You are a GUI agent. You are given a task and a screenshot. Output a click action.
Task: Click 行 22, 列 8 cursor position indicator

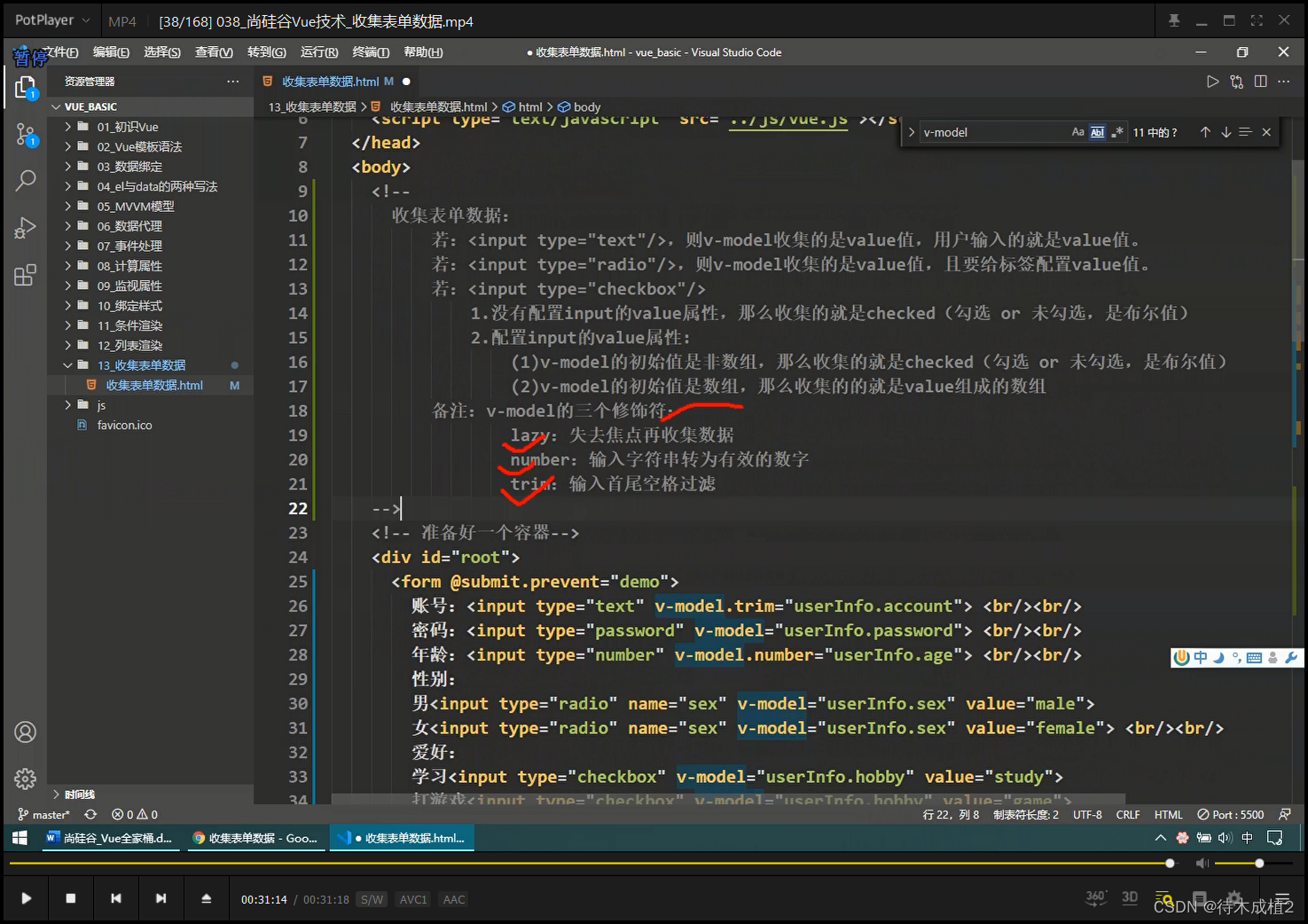tap(951, 814)
